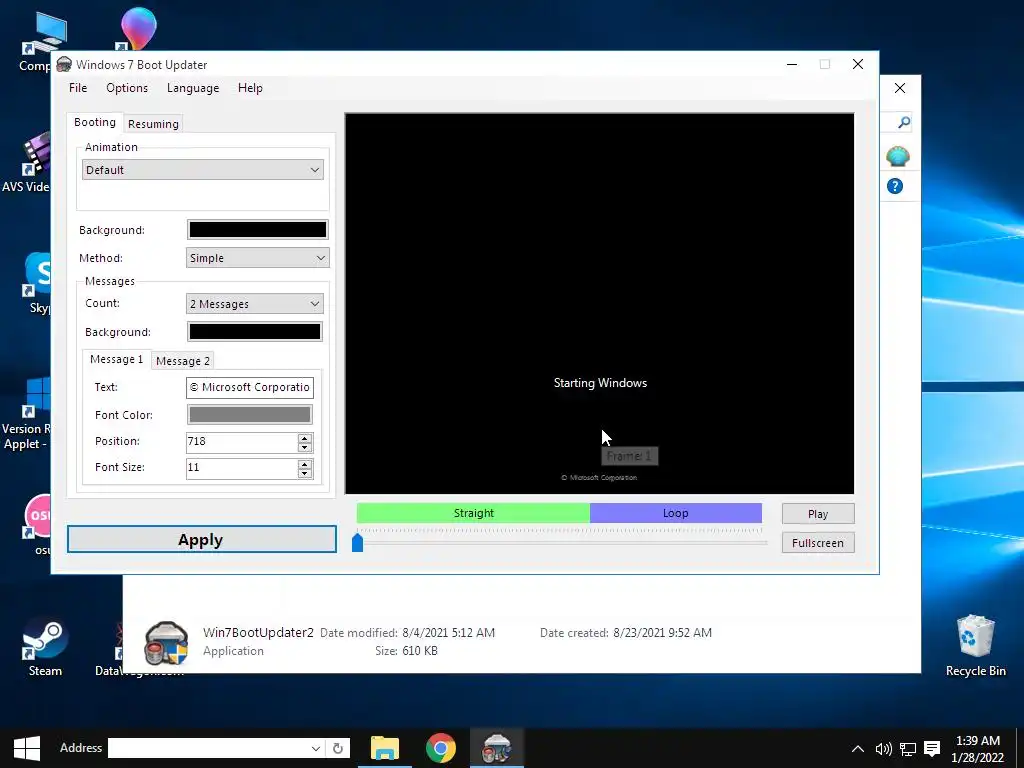Show hidden system tray icons
The image size is (1024, 768).
click(857, 749)
